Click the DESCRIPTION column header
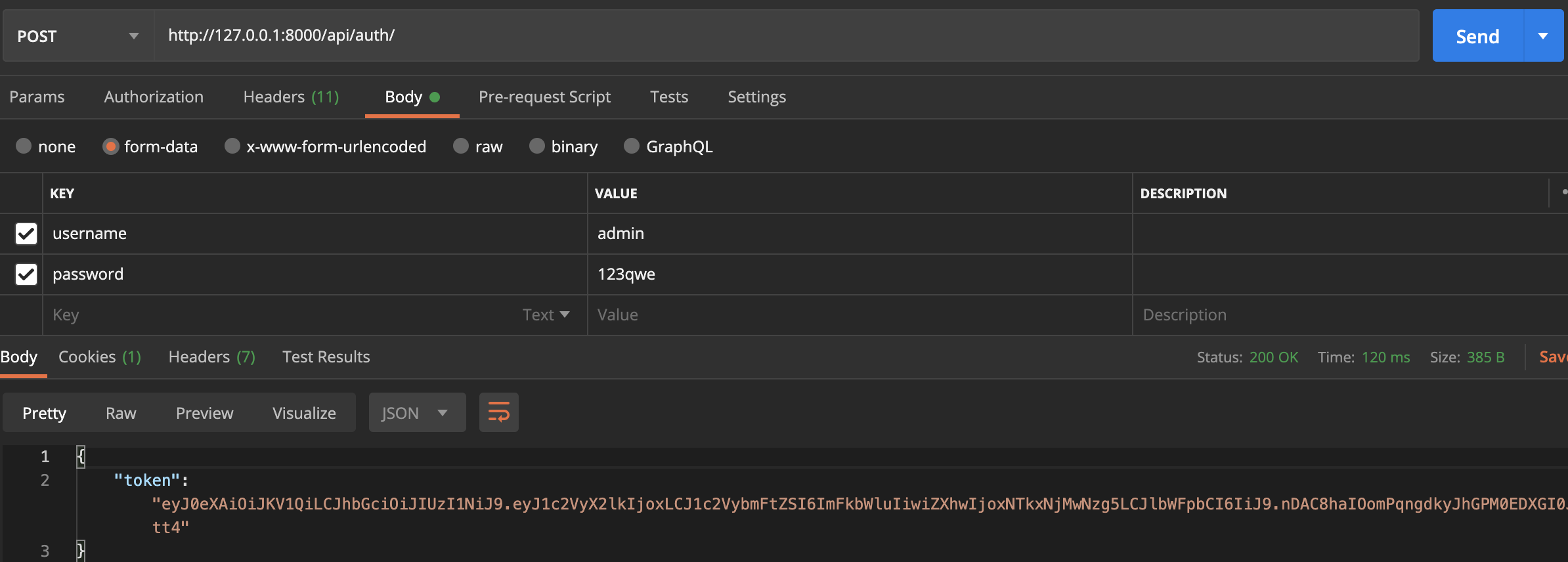 1183,194
